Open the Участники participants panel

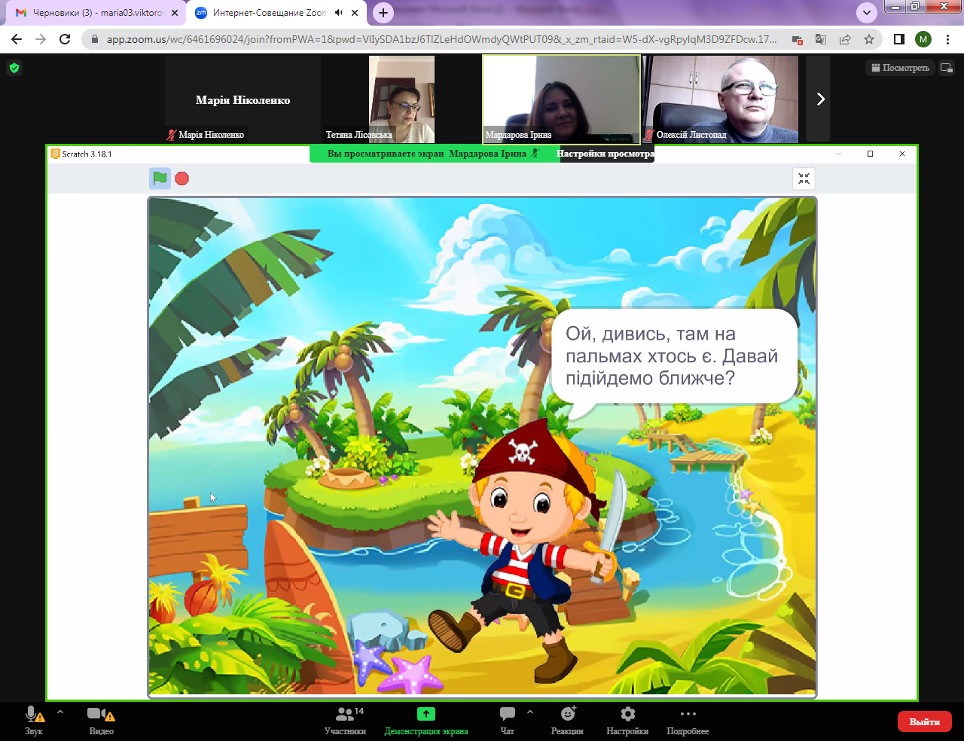(346, 721)
